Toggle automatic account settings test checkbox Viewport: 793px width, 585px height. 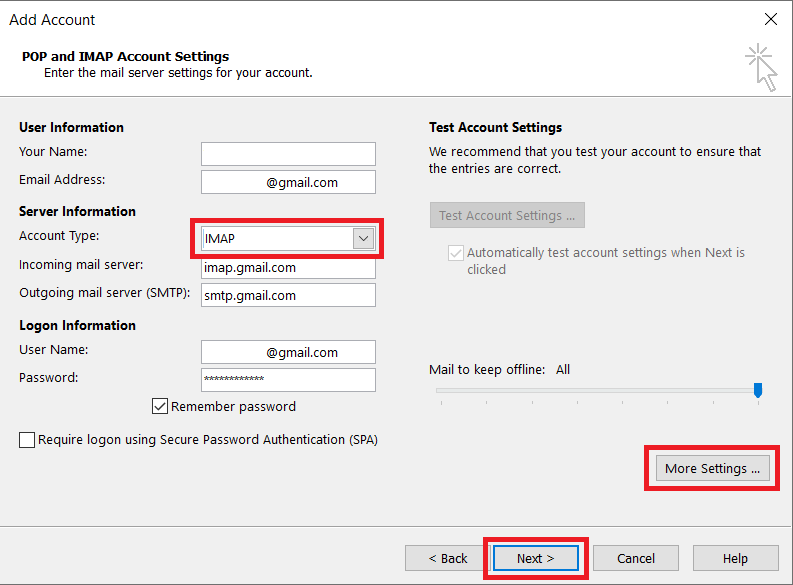click(x=456, y=252)
